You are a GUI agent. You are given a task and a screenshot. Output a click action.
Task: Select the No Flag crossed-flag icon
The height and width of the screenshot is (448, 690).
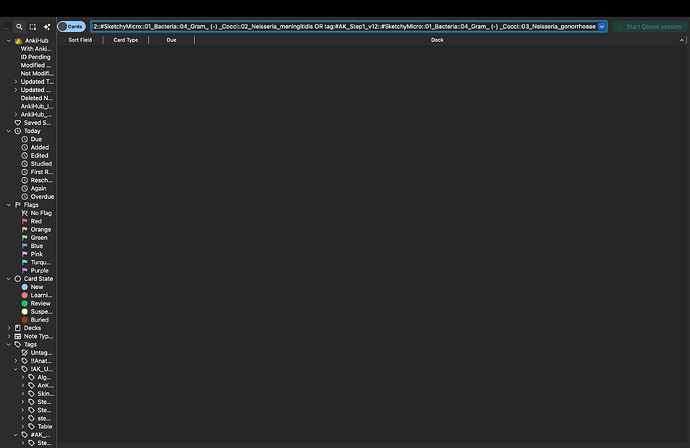click(25, 213)
